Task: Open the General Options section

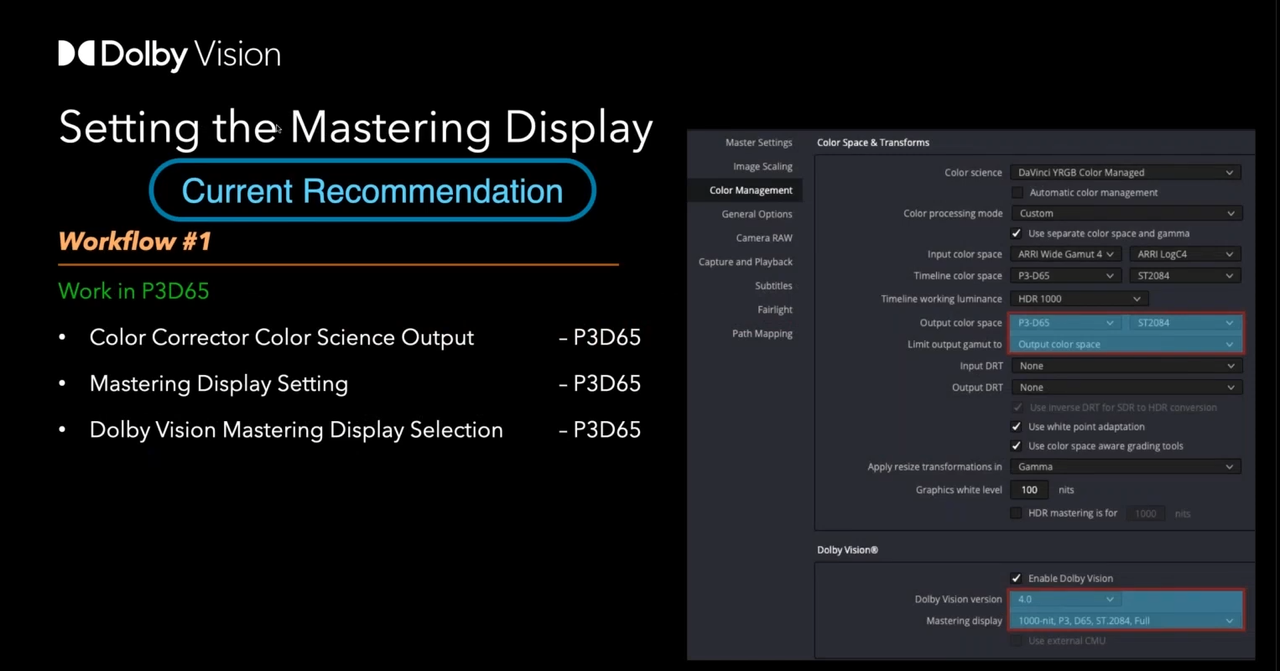Action: tap(756, 214)
